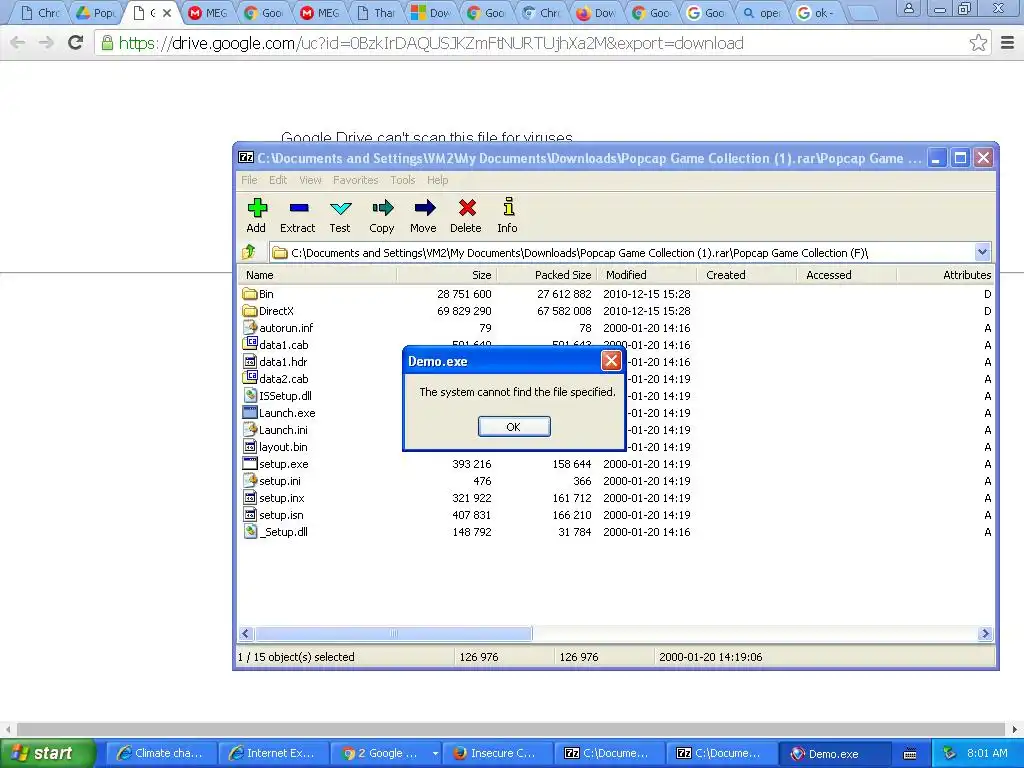Click the 7-Zip horizontal scrollbar thumb

(x=393, y=633)
